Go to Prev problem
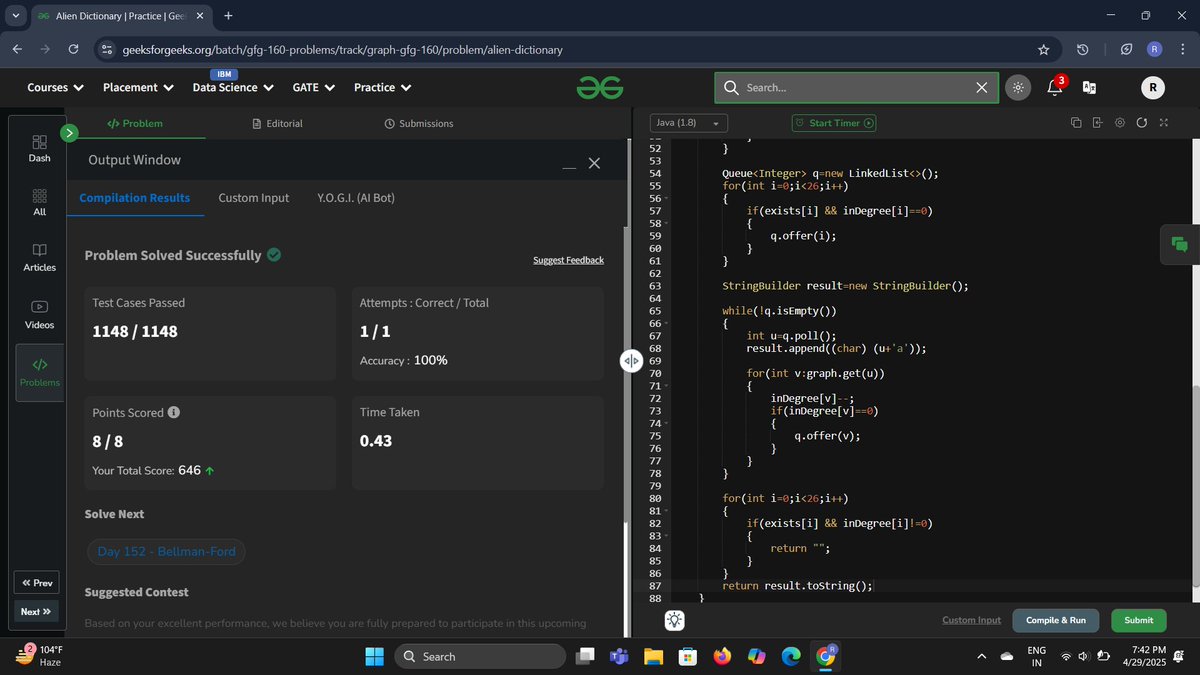Image resolution: width=1200 pixels, height=675 pixels. pyautogui.click(x=36, y=583)
